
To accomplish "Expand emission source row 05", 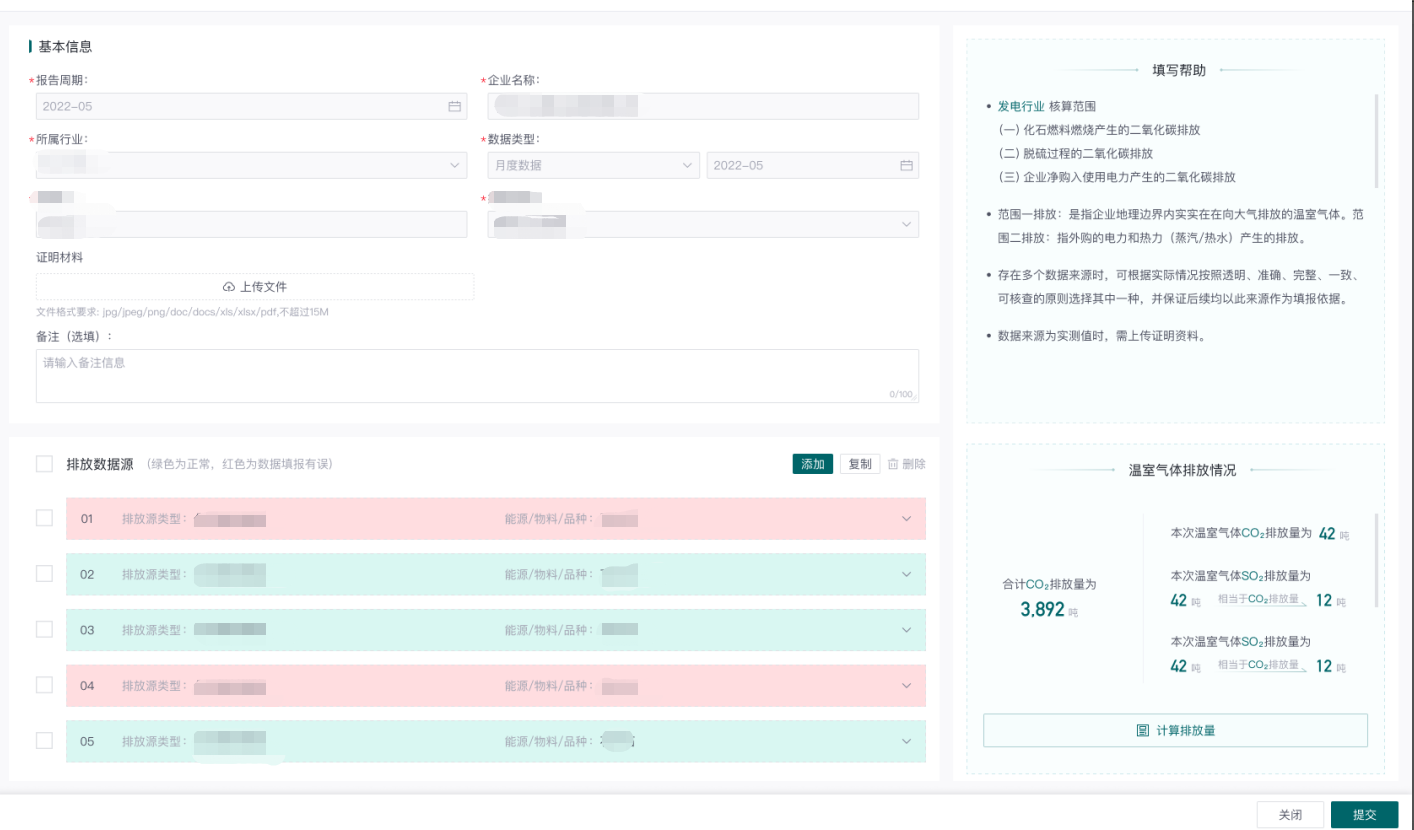I will click(x=906, y=741).
